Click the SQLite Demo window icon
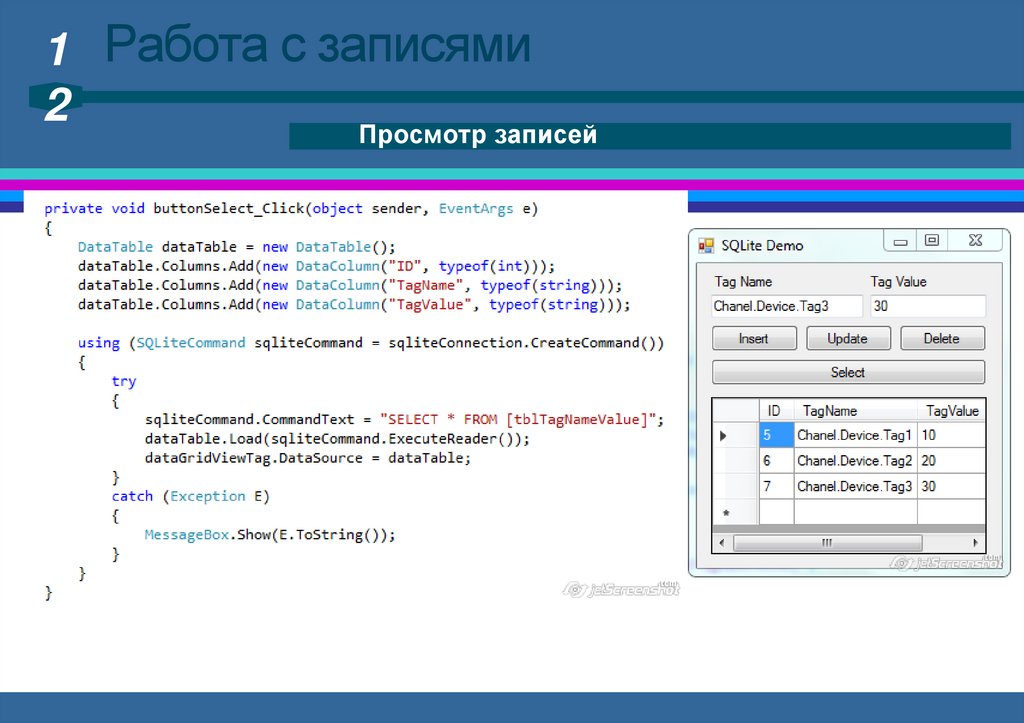Screen dimensions: 1024x723 click(x=706, y=245)
